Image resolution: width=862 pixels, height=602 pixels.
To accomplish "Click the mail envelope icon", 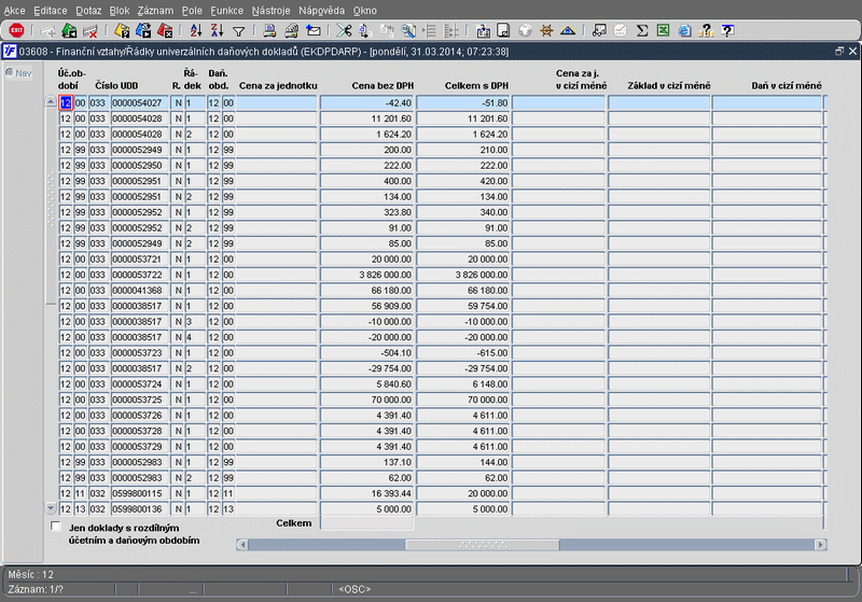I will coord(313,31).
